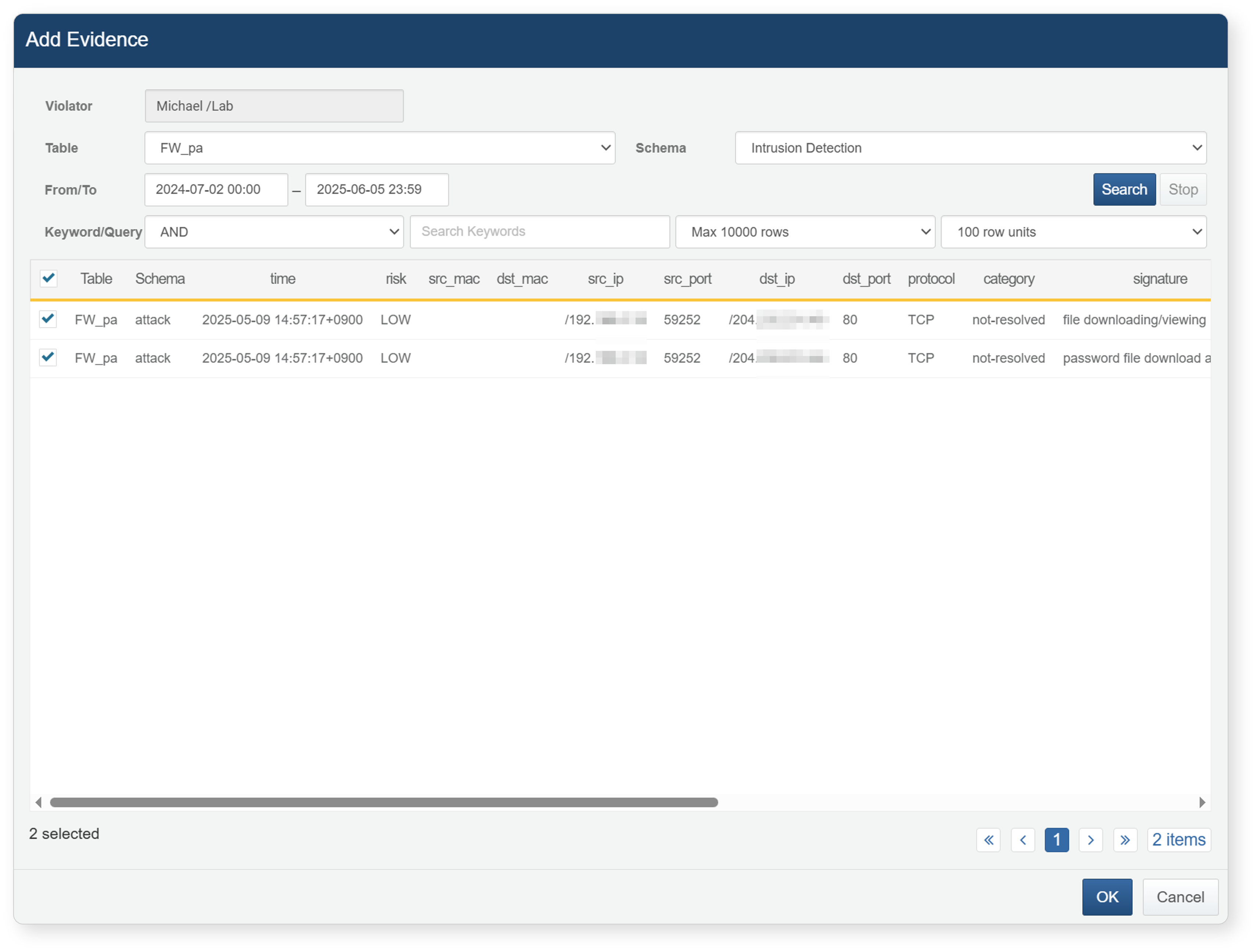Viewport: 1256px width, 952px height.
Task: Click the src_port column header
Action: pos(688,279)
